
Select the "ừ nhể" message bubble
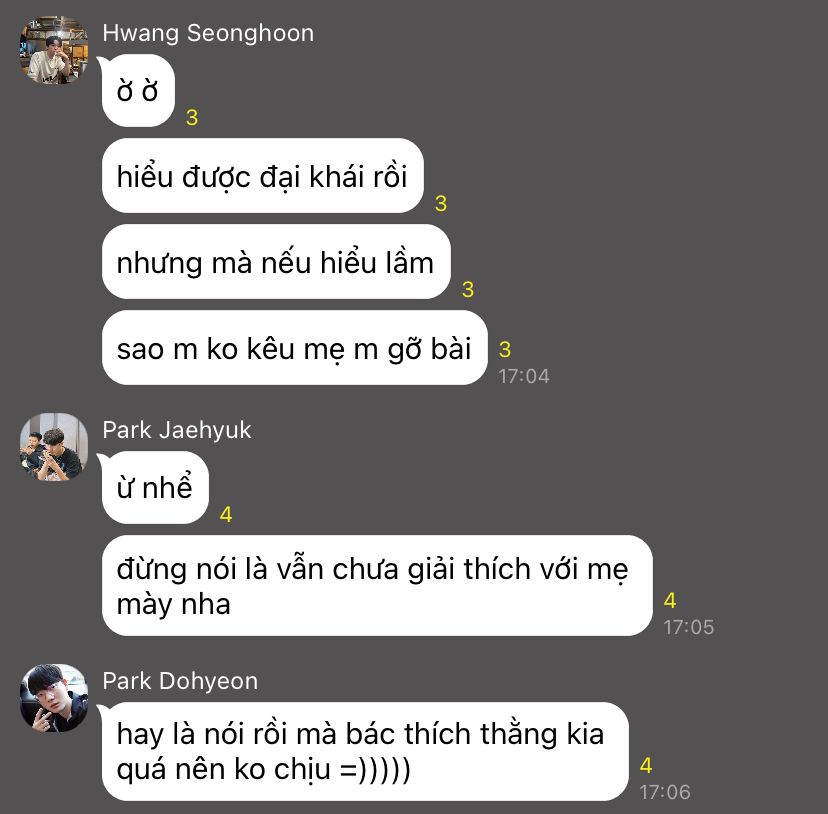coord(155,487)
